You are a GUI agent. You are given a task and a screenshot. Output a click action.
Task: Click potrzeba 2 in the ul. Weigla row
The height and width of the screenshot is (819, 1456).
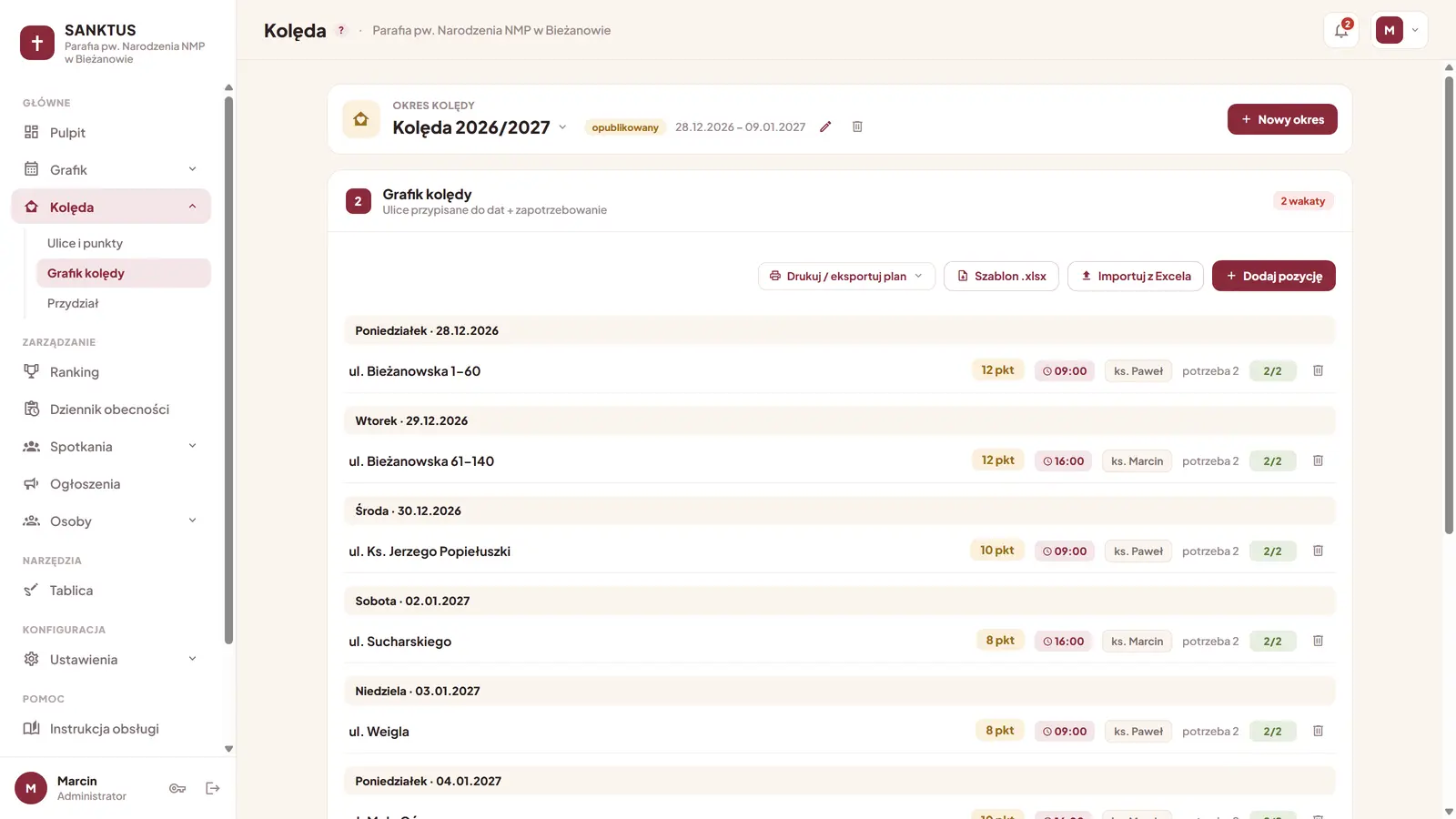pos(1210,732)
